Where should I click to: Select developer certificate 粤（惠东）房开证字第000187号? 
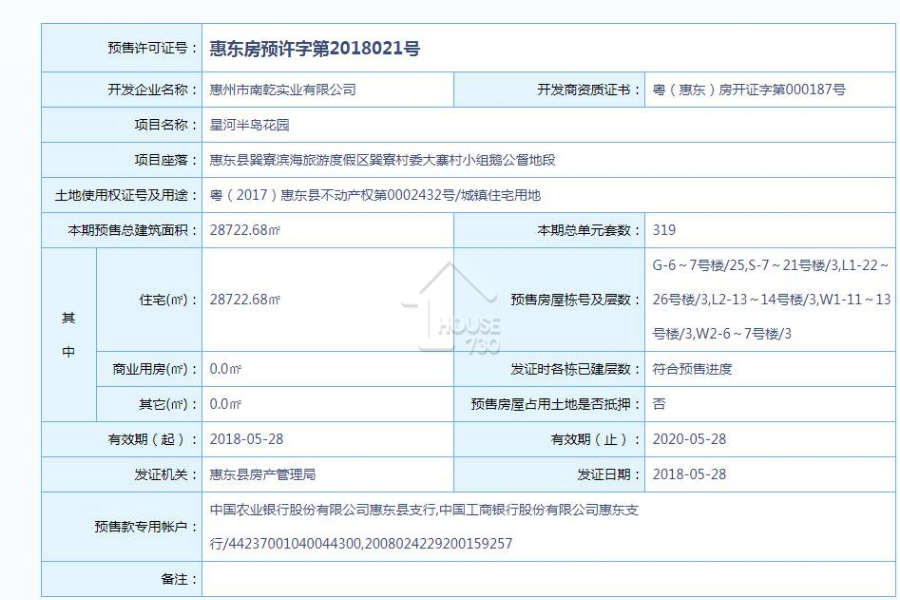748,90
